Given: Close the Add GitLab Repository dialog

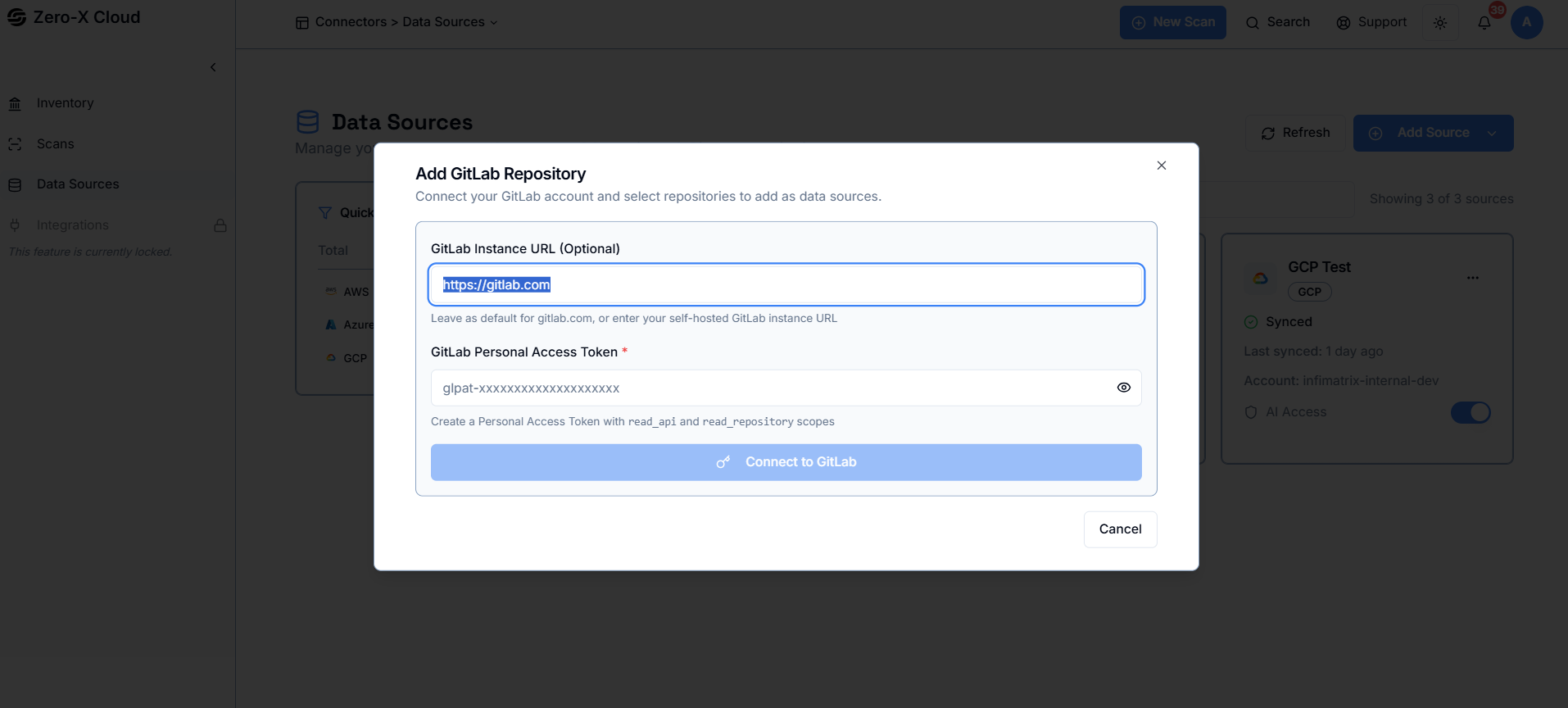Looking at the screenshot, I should [1162, 166].
